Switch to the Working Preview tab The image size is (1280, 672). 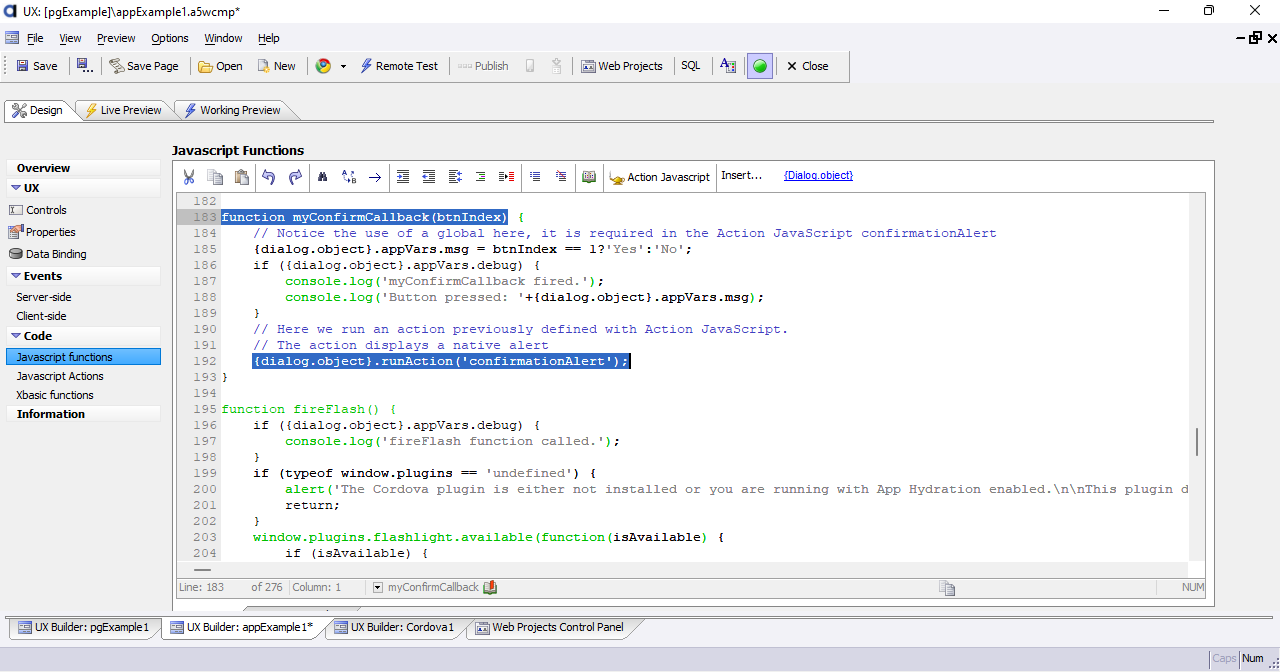coord(231,110)
